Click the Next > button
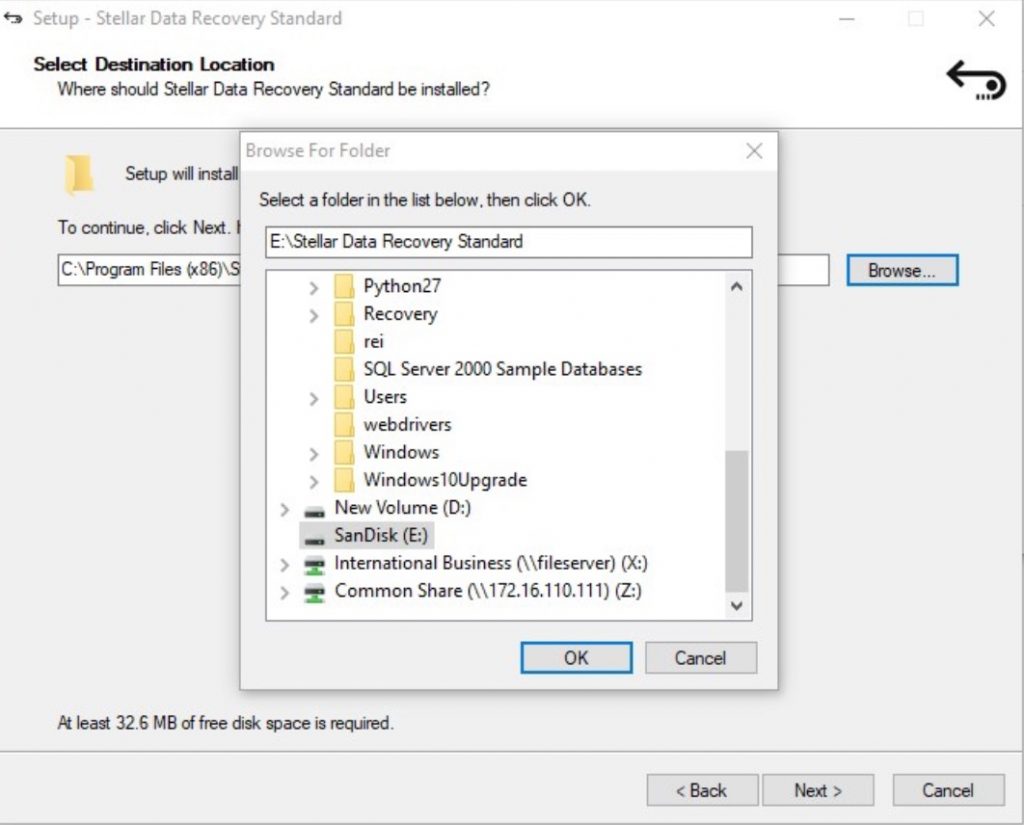 point(817,790)
